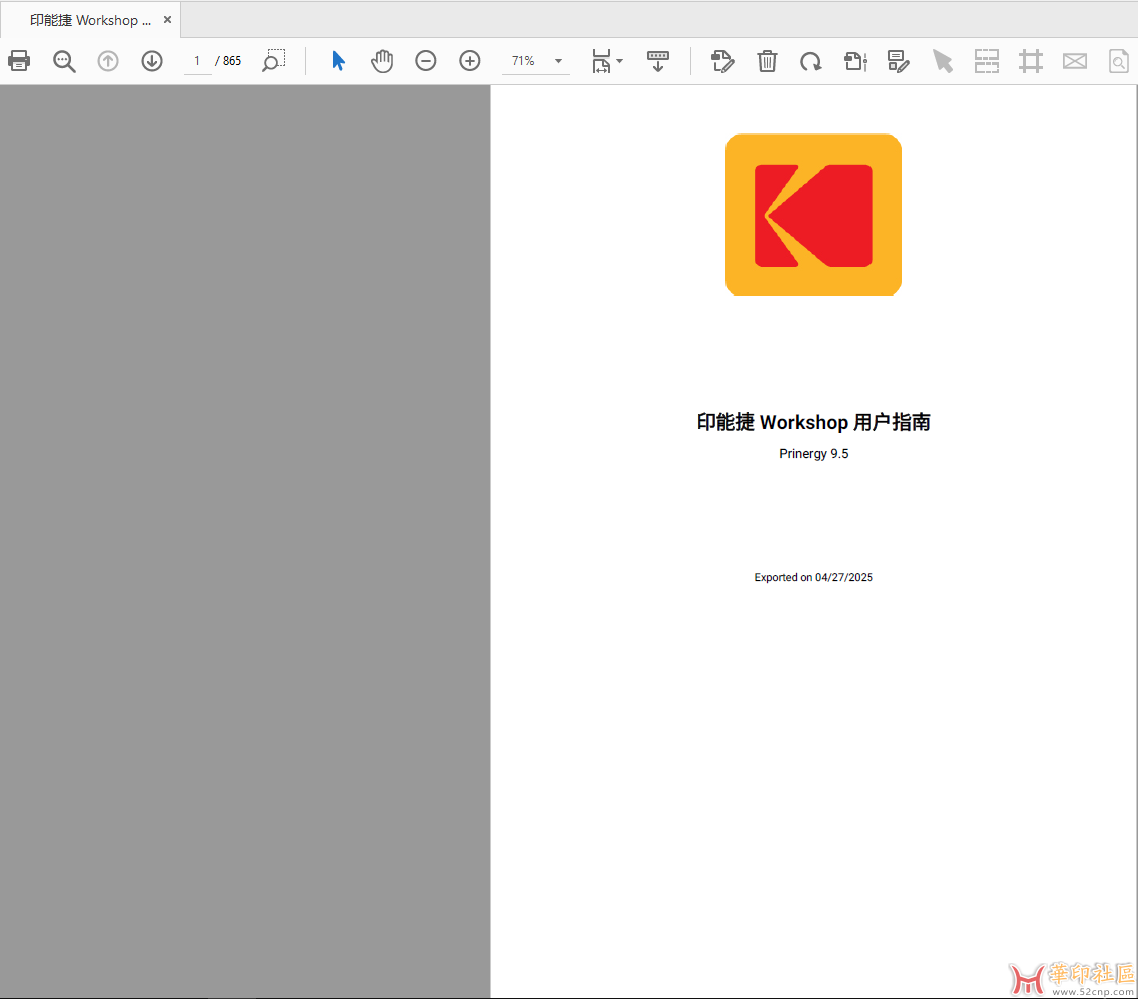Go to previous page with up arrow
Screen dimensions: 1138x999
point(107,61)
